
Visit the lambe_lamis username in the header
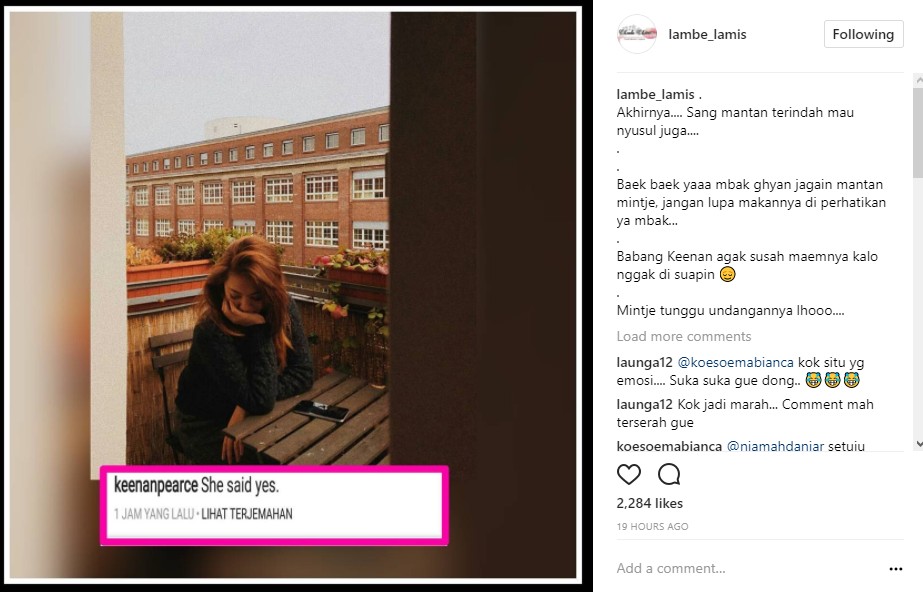click(707, 34)
